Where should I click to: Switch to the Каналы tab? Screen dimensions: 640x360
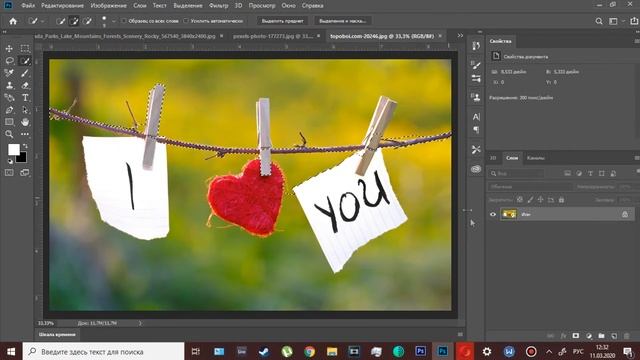pos(536,158)
